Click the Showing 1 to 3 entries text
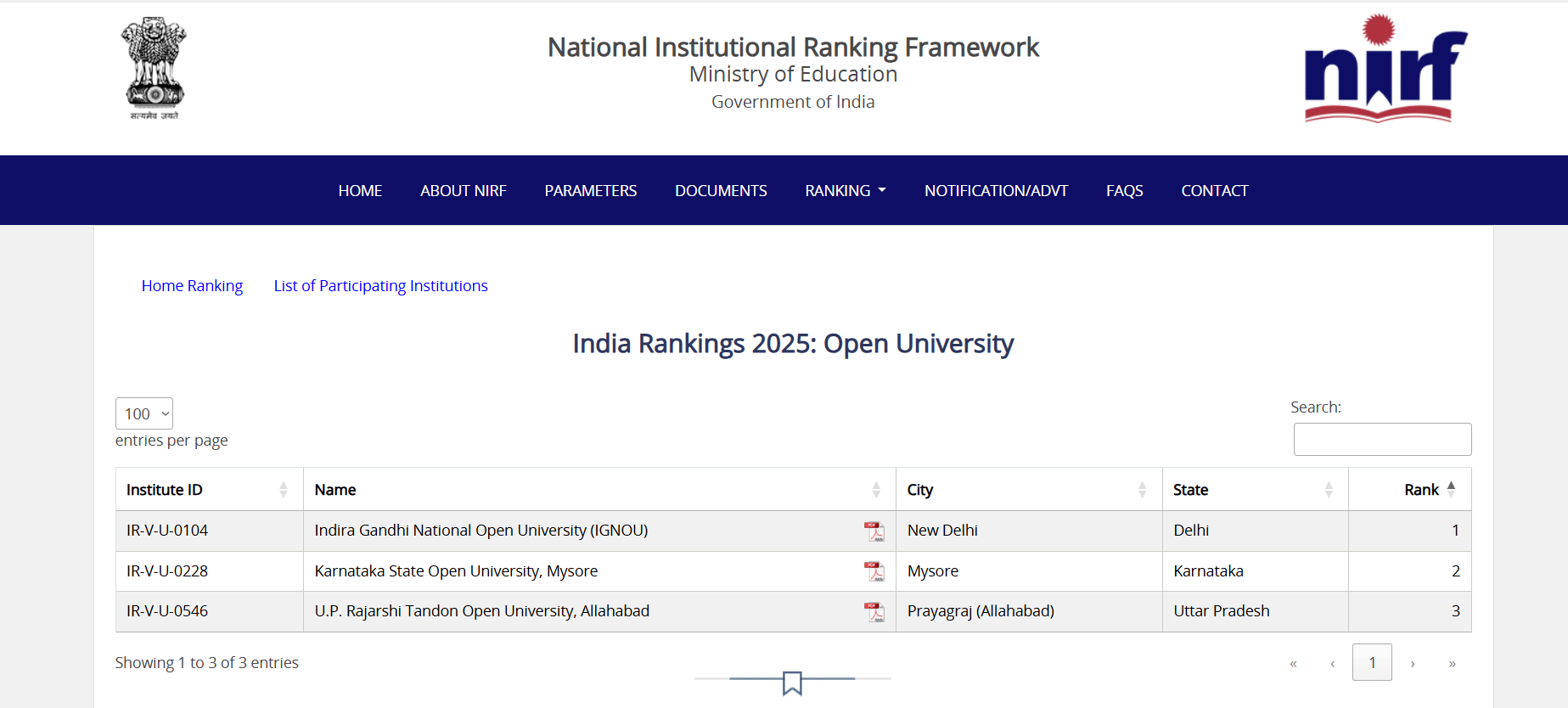 click(207, 663)
